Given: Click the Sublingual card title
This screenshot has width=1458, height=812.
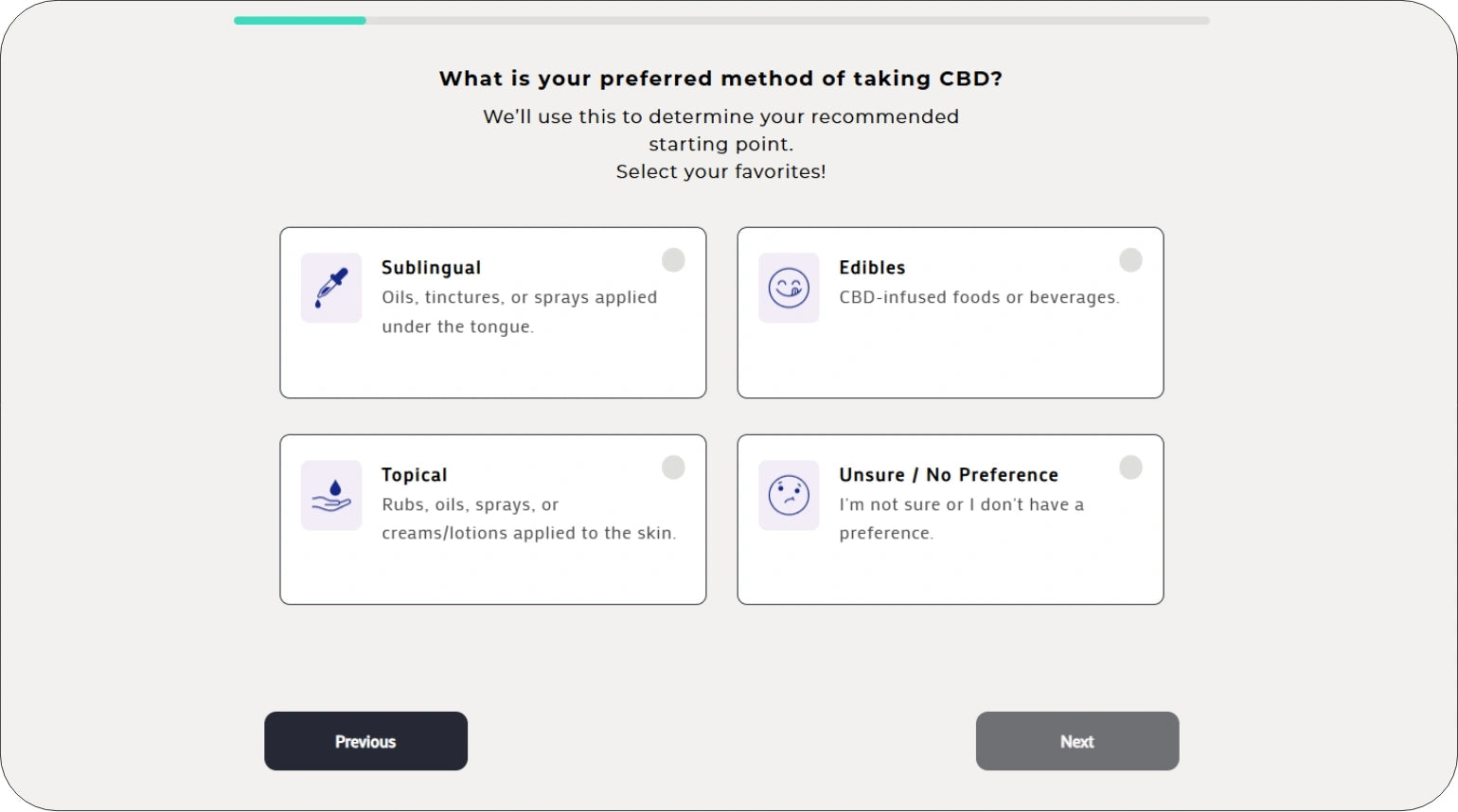Looking at the screenshot, I should 431,268.
